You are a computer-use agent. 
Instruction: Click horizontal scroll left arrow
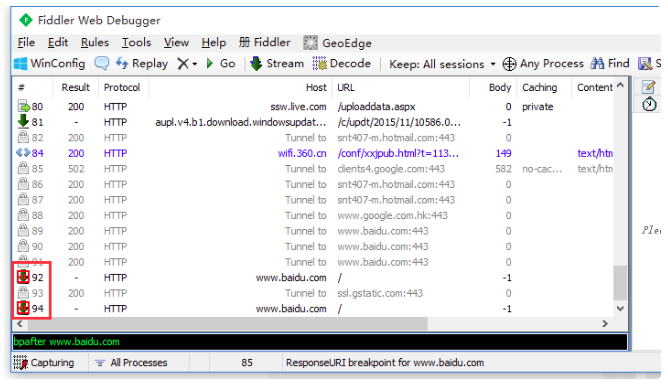tap(20, 324)
